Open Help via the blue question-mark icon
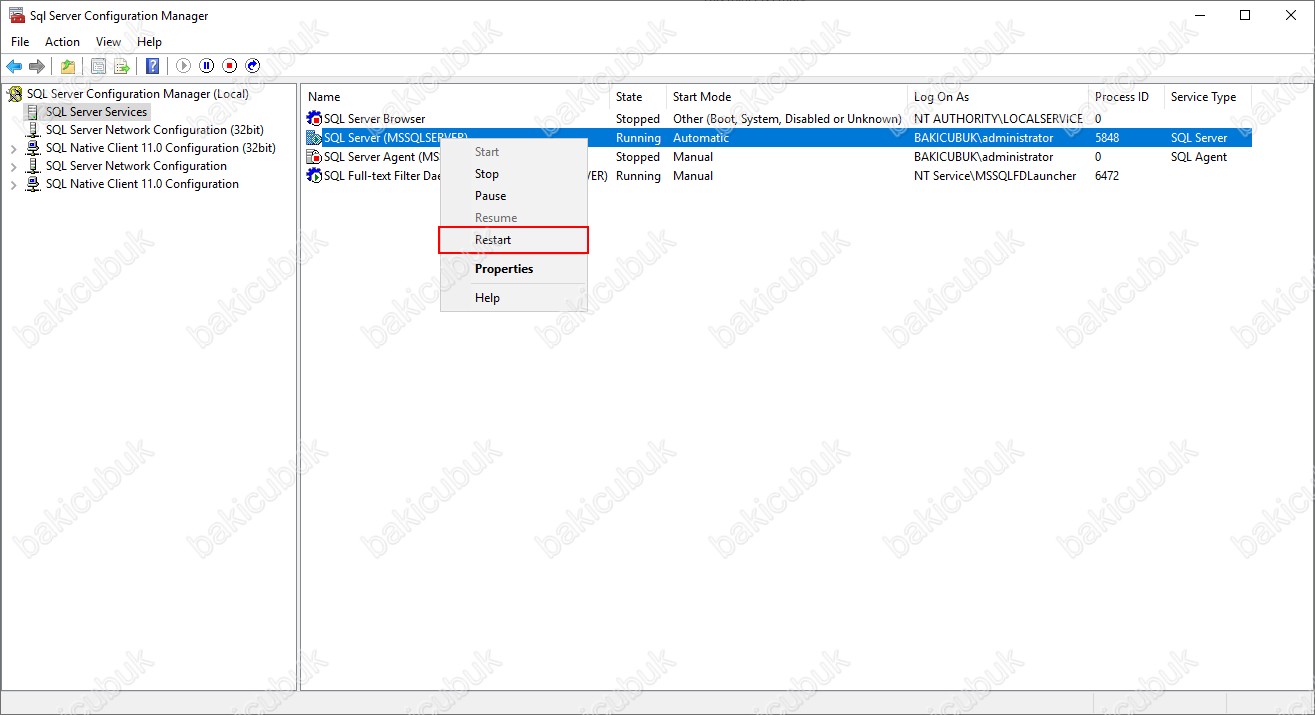This screenshot has height=715, width=1315. (x=152, y=66)
